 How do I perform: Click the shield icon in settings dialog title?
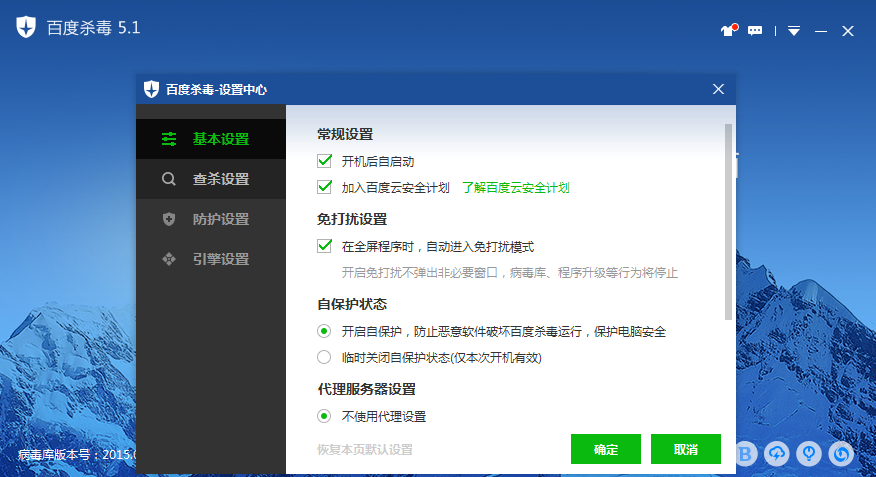point(151,89)
